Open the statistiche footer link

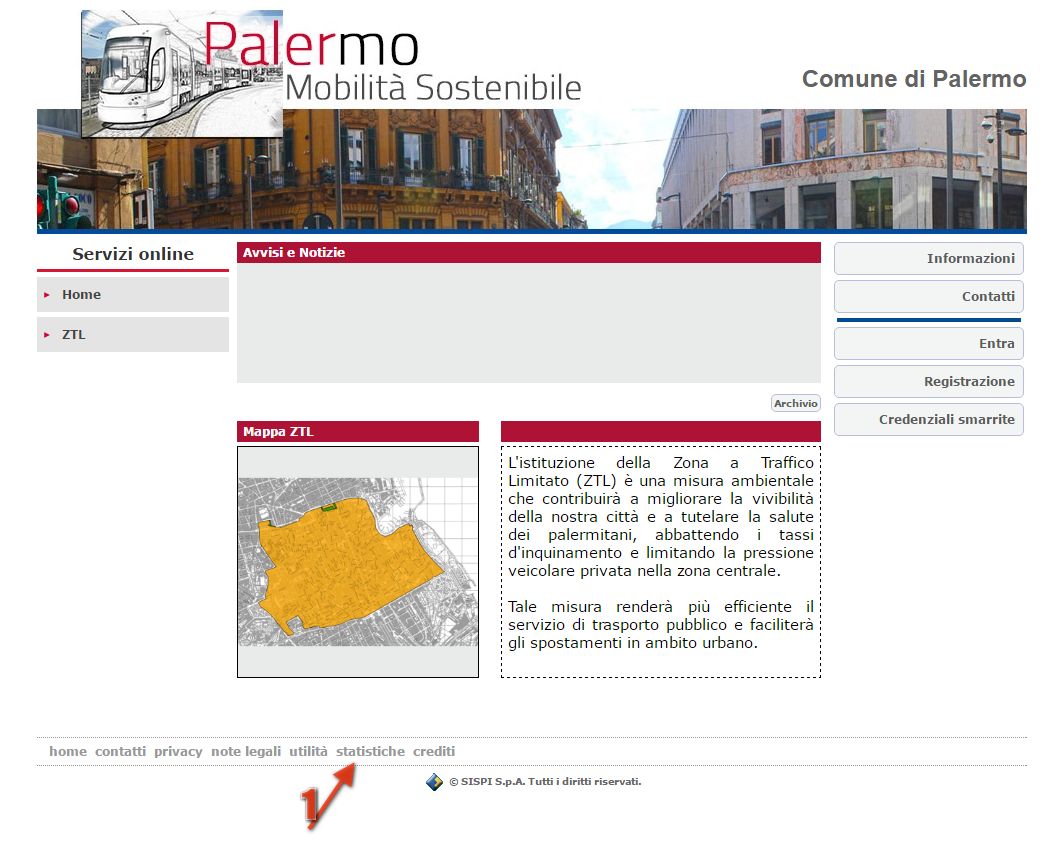click(370, 751)
